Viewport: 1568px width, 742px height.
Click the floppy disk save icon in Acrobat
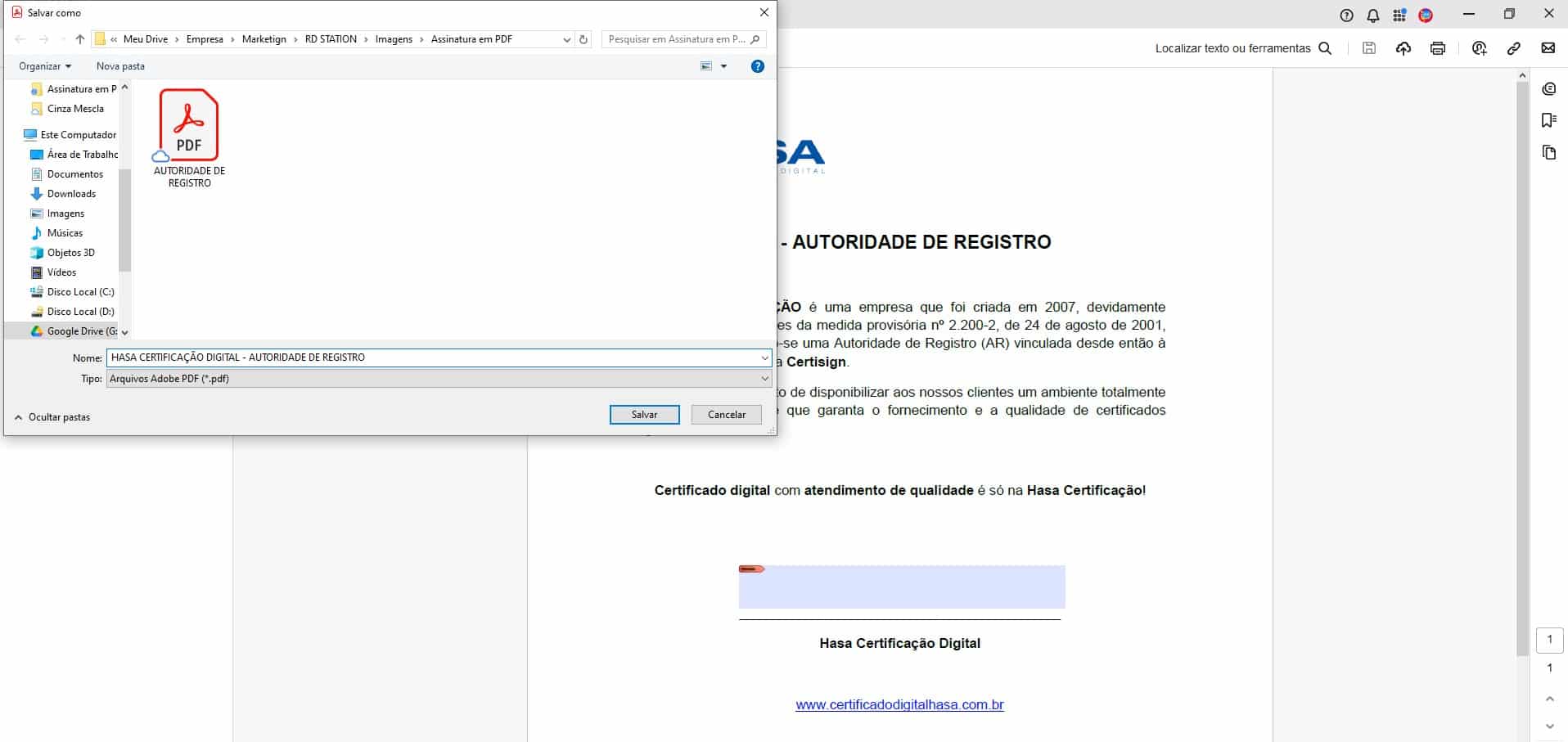point(1369,48)
